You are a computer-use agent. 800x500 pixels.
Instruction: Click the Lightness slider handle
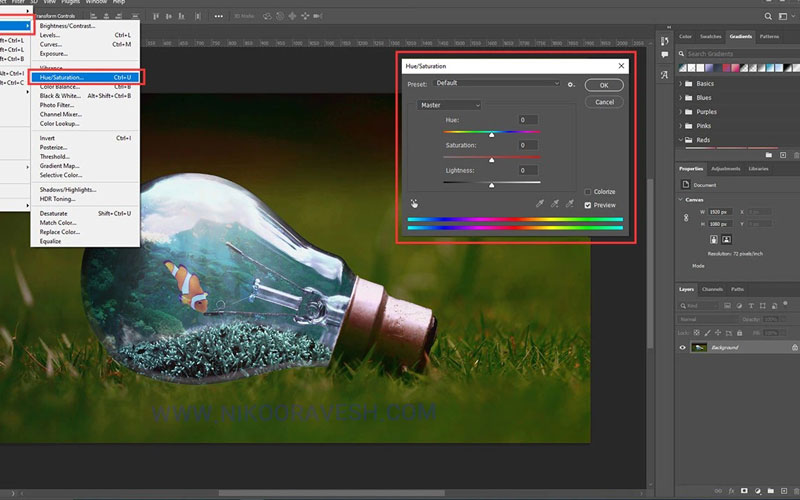pos(491,185)
